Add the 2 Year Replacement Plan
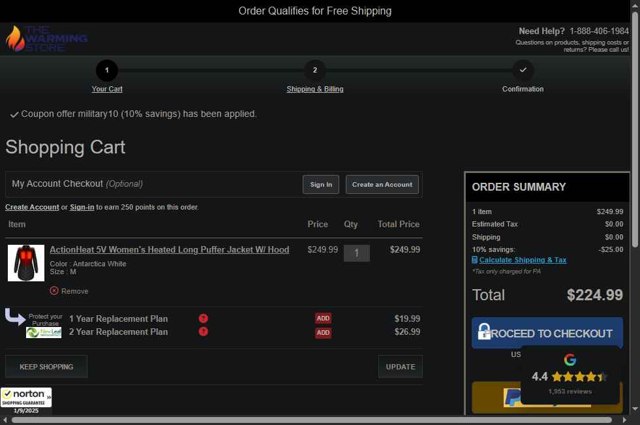 coord(323,333)
